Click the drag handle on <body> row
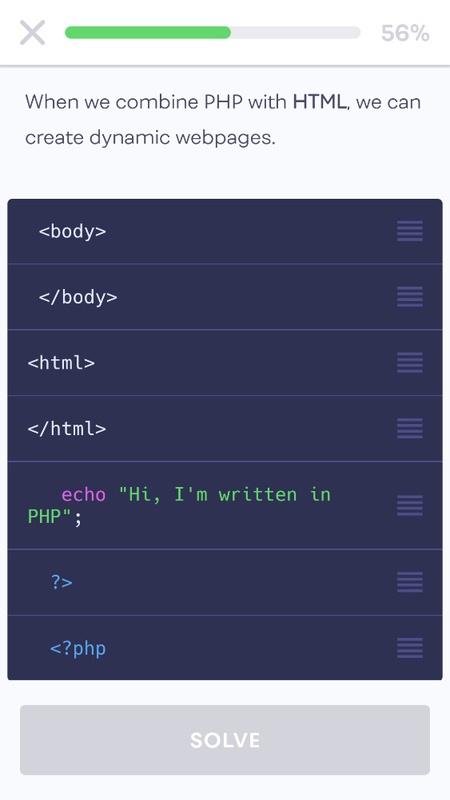 pyautogui.click(x=410, y=231)
